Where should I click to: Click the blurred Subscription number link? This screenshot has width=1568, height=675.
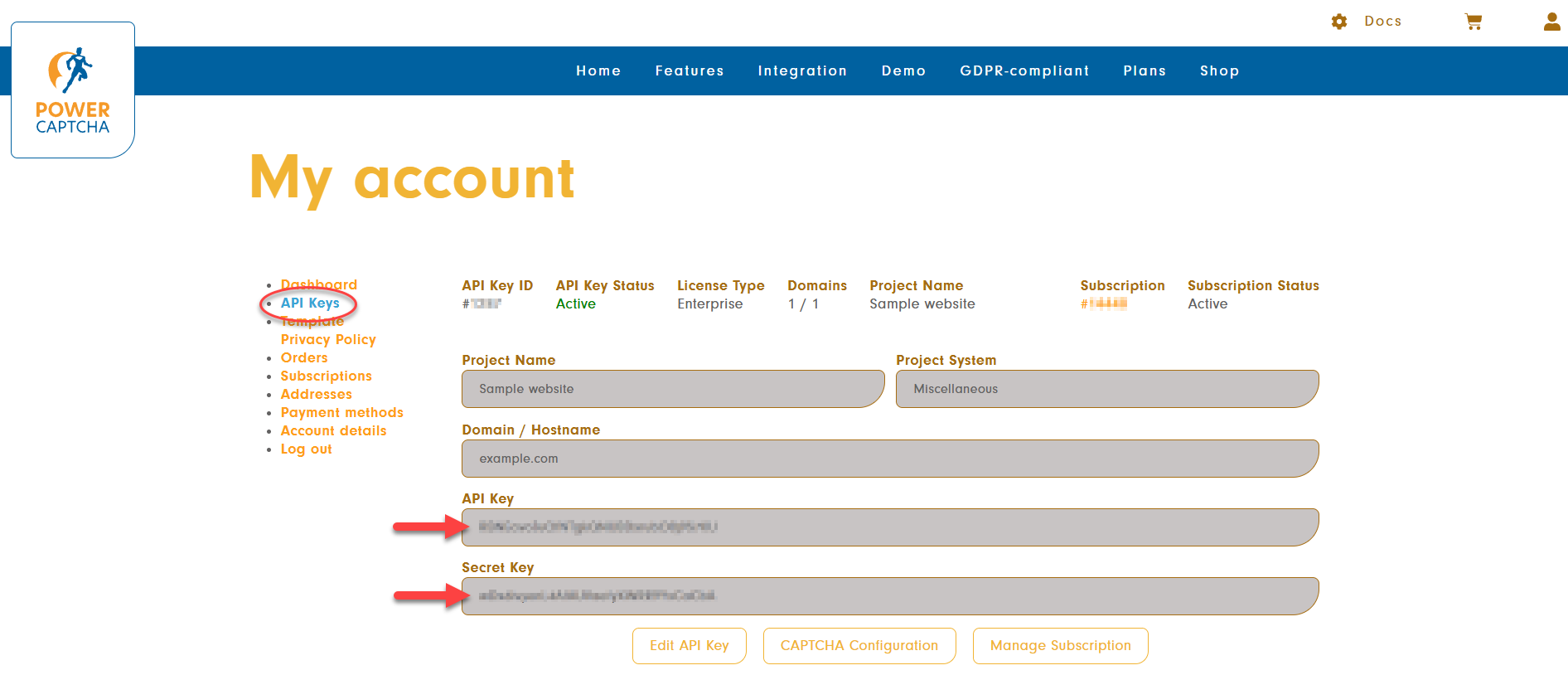pyautogui.click(x=1104, y=304)
